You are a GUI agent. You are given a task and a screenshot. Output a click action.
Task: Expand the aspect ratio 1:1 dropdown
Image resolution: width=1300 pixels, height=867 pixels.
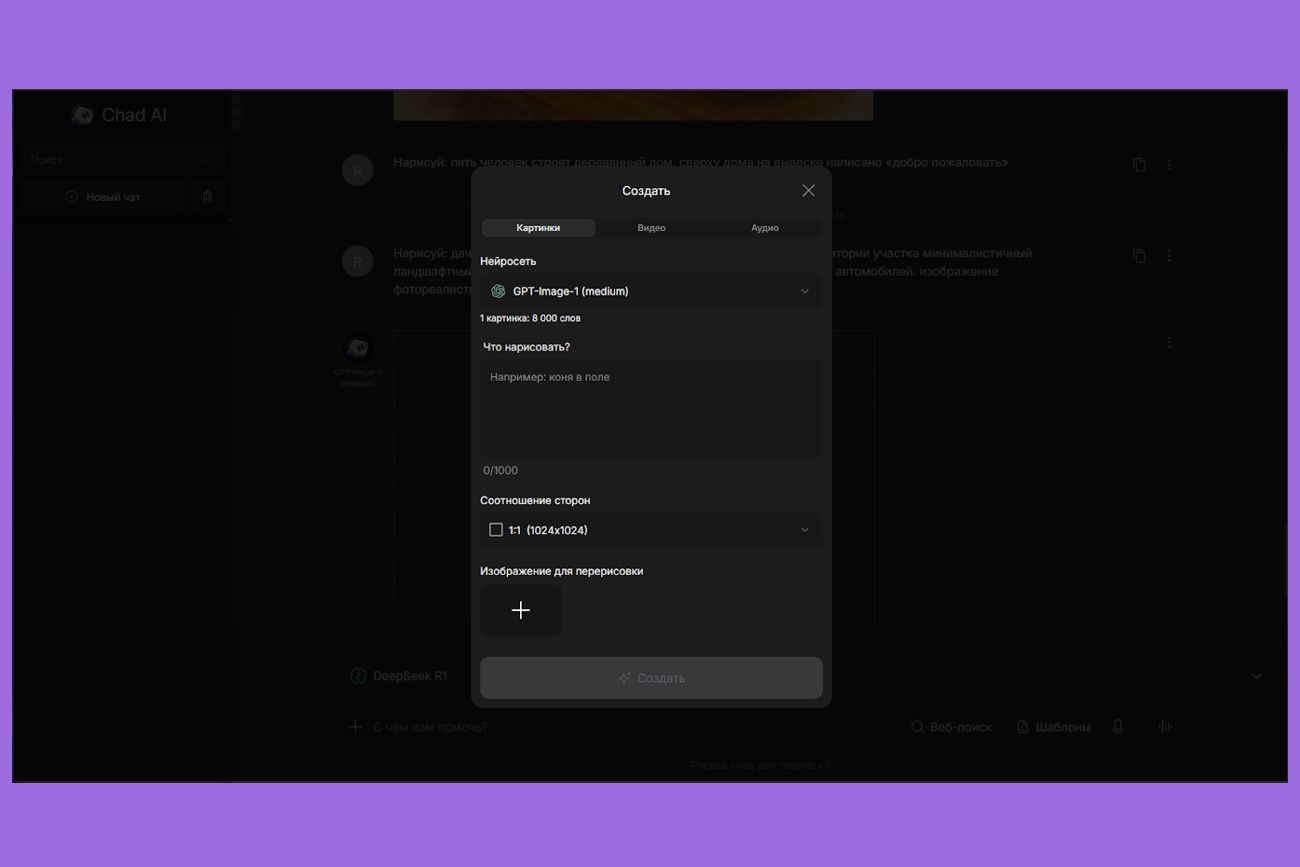coord(651,530)
